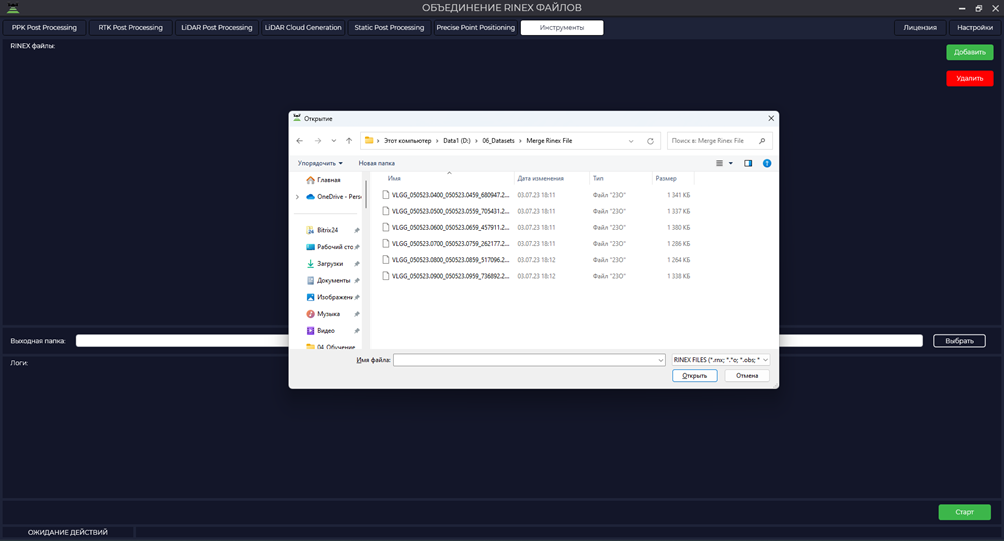Click 06_Datasets in breadcrumb path
Screen dimensions: 1004x541
(x=498, y=141)
